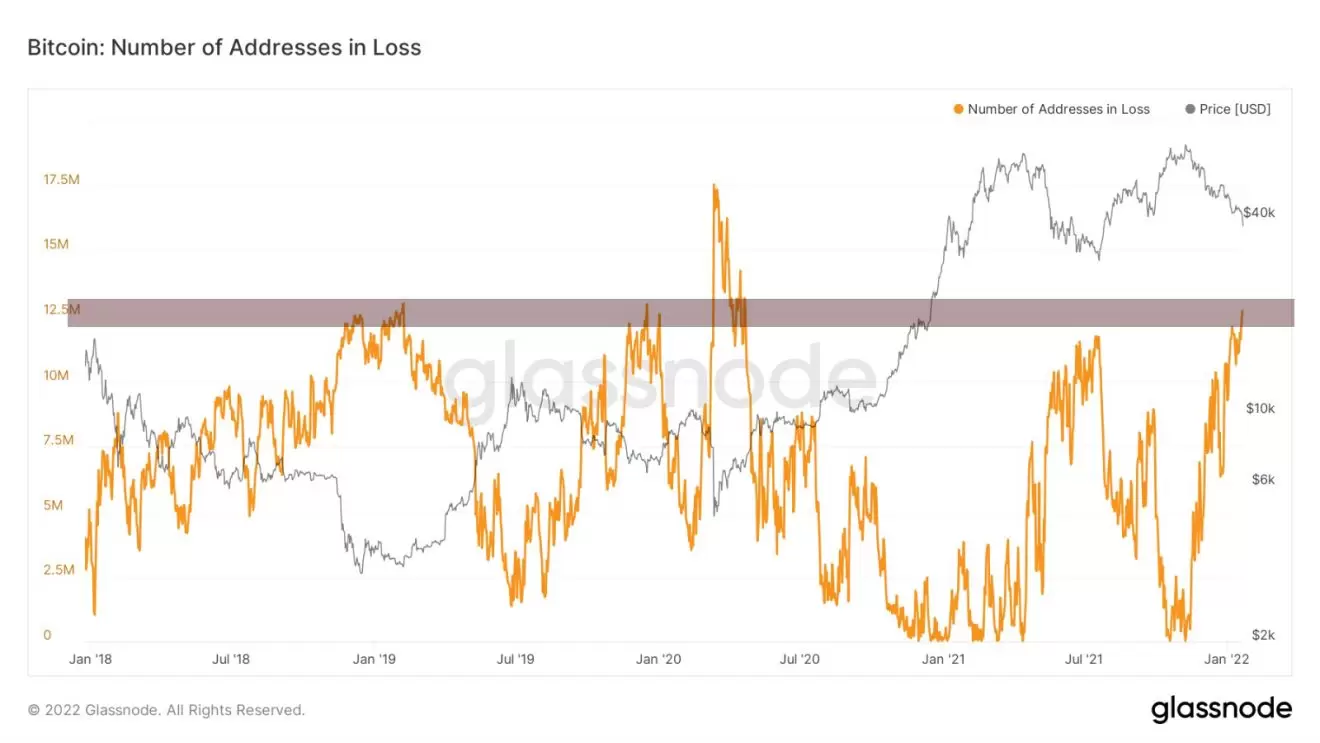The image size is (1320, 743).
Task: Click the 12.5M left axis label
Action: click(61, 310)
